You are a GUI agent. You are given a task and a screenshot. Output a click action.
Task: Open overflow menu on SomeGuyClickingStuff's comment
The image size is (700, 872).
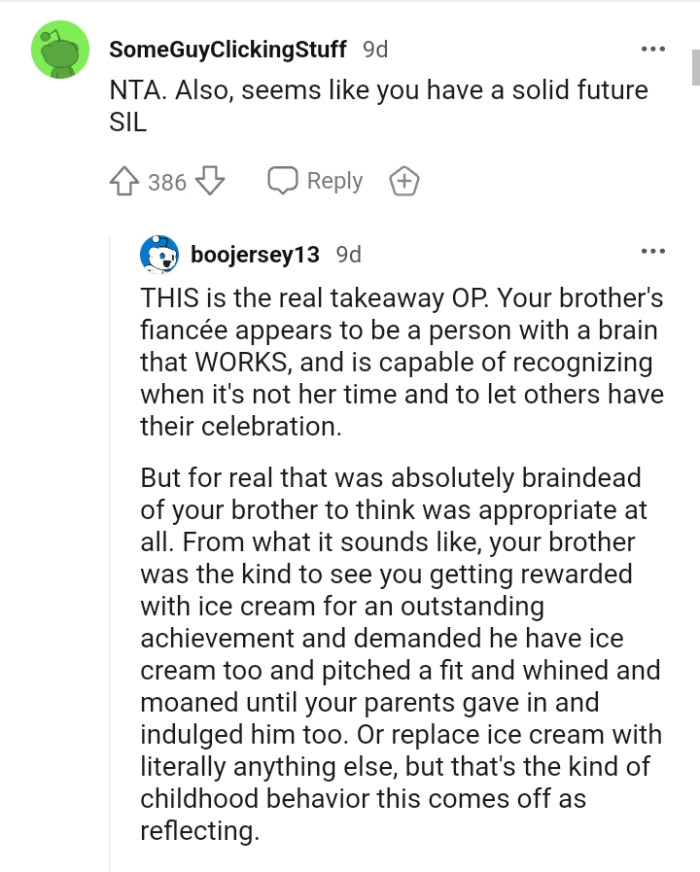point(654,48)
